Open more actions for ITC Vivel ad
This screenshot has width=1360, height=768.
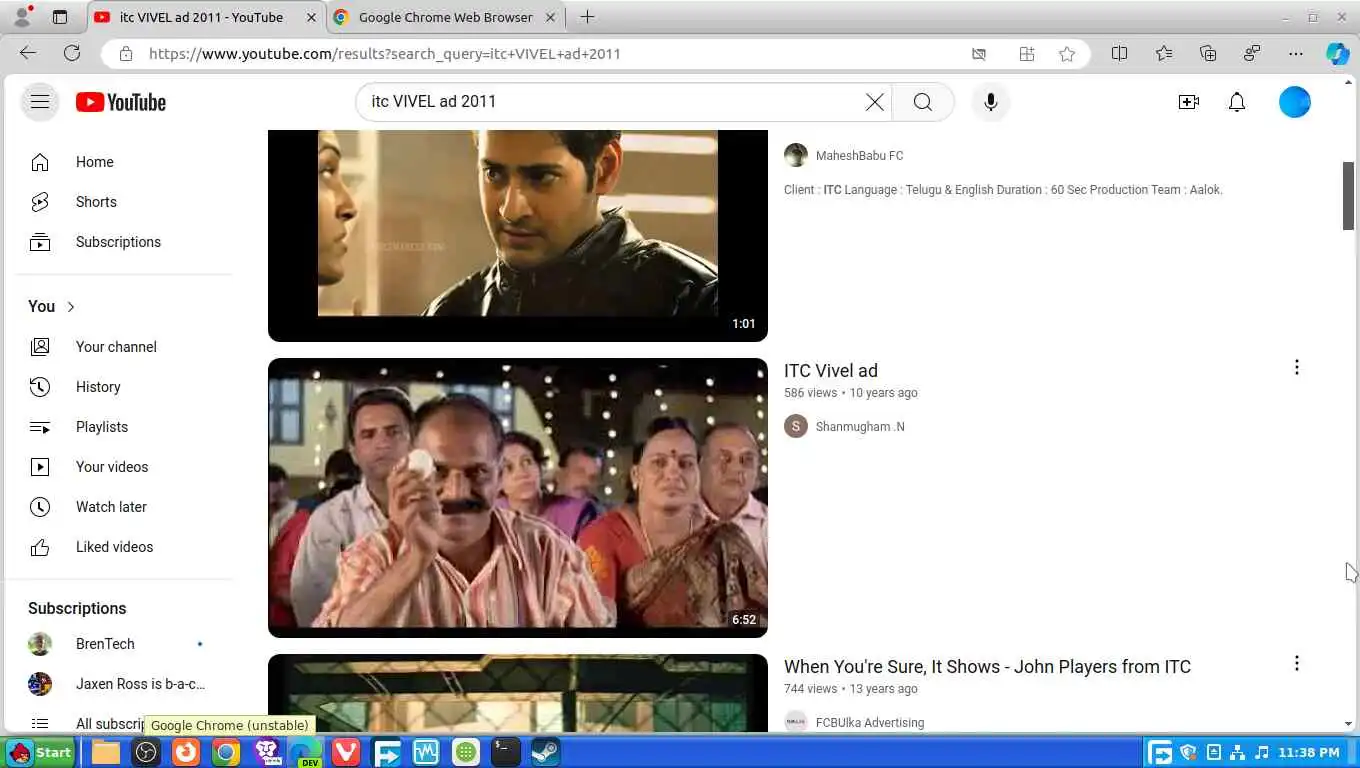(1296, 368)
